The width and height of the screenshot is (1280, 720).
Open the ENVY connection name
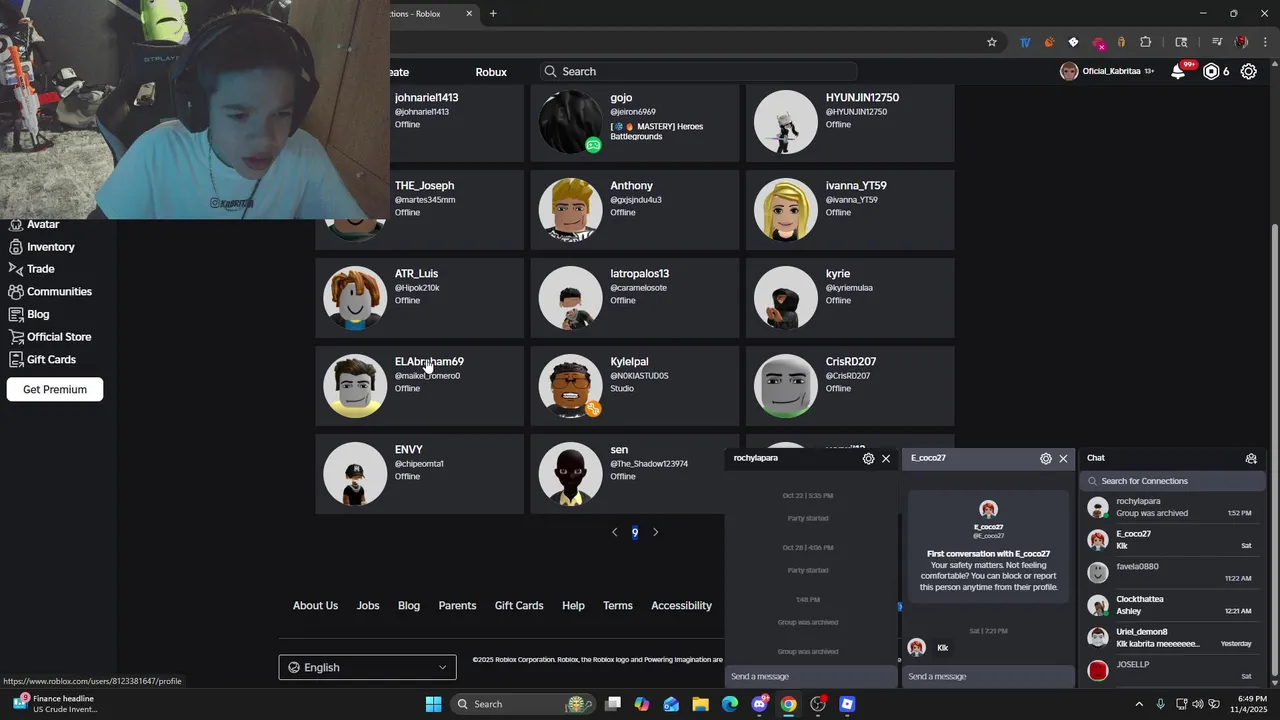(x=409, y=450)
